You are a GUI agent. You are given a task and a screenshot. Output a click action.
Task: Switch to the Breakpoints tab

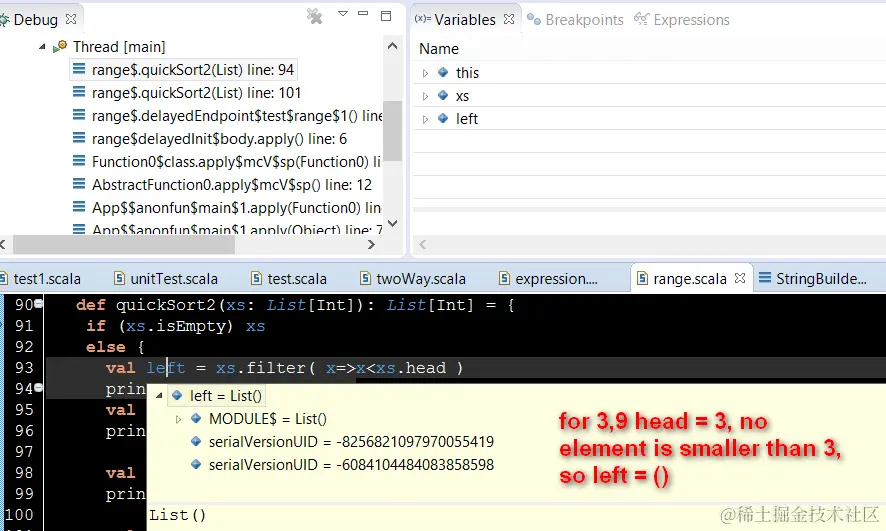tap(575, 20)
